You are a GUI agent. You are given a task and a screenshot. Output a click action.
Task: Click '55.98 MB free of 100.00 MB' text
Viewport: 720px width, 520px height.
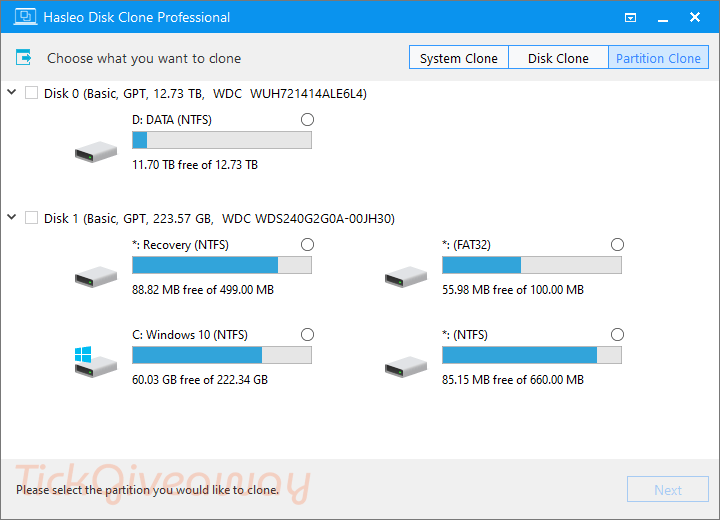click(x=512, y=289)
